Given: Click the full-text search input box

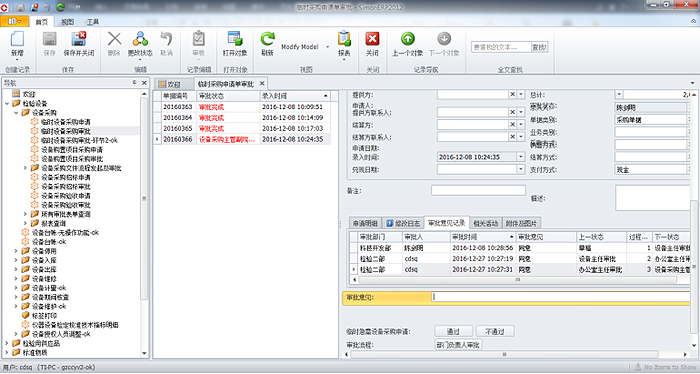Looking at the screenshot, I should (501, 47).
